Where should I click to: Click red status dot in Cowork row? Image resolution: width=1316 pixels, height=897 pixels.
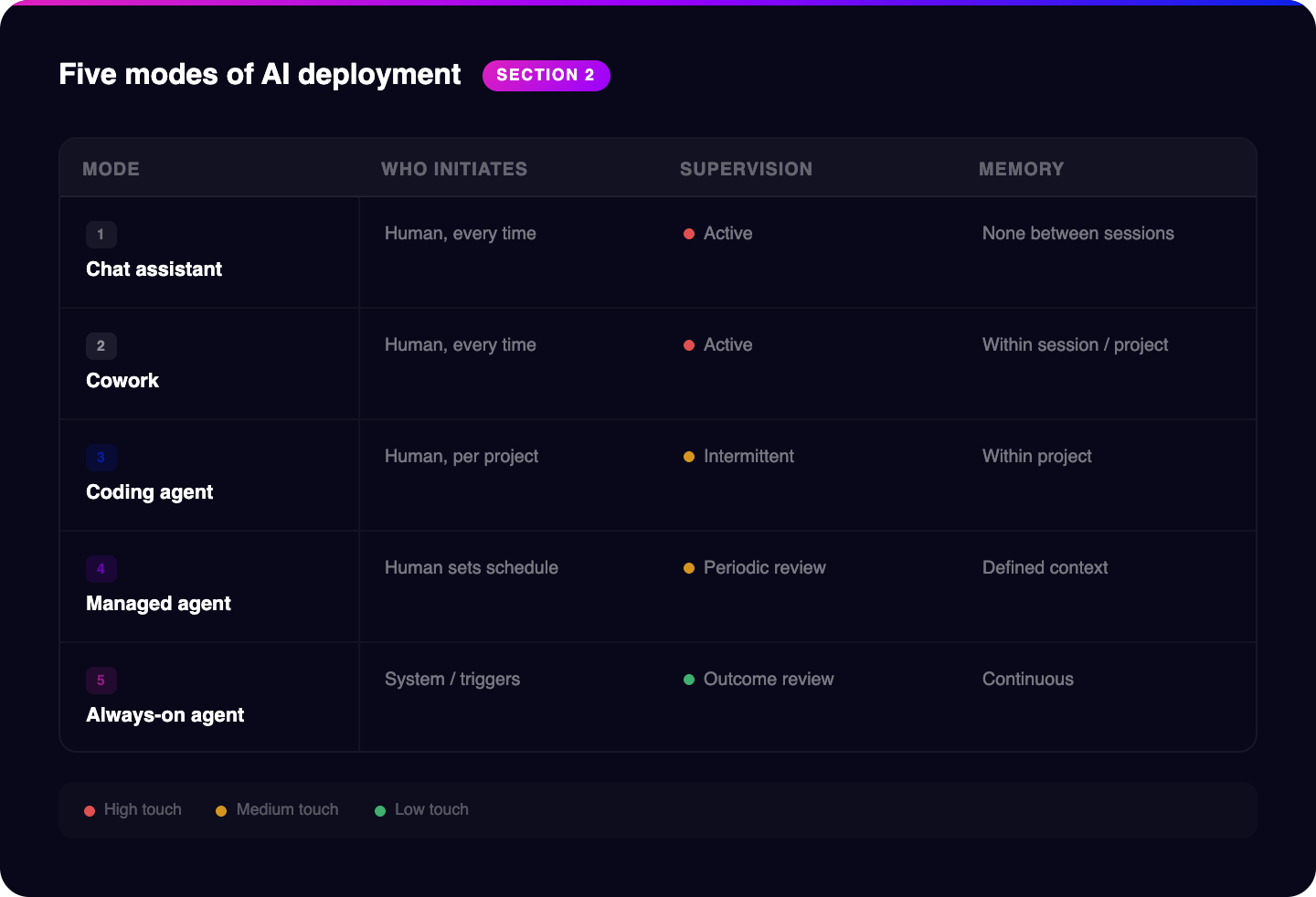coord(689,345)
